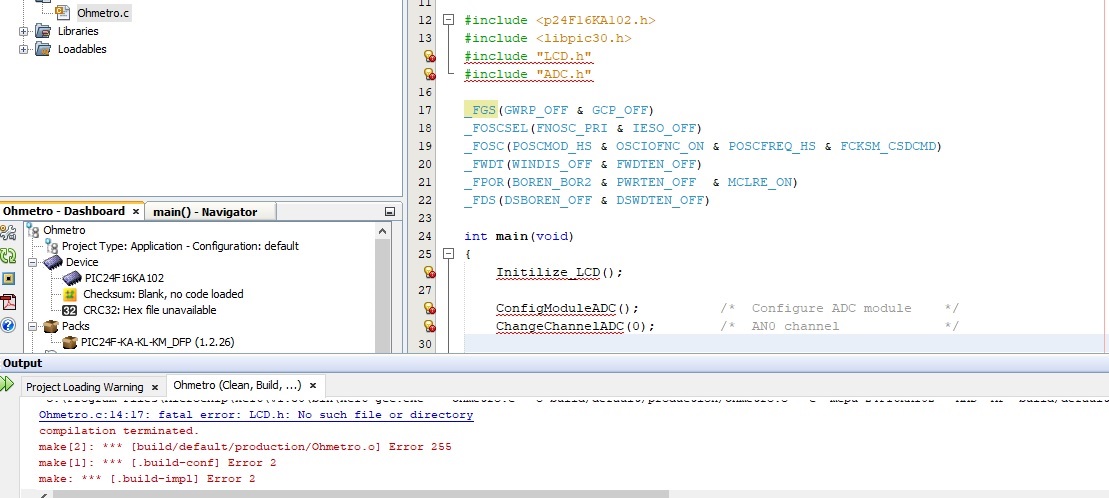Select Project Type: Application row

pyautogui.click(x=180, y=246)
